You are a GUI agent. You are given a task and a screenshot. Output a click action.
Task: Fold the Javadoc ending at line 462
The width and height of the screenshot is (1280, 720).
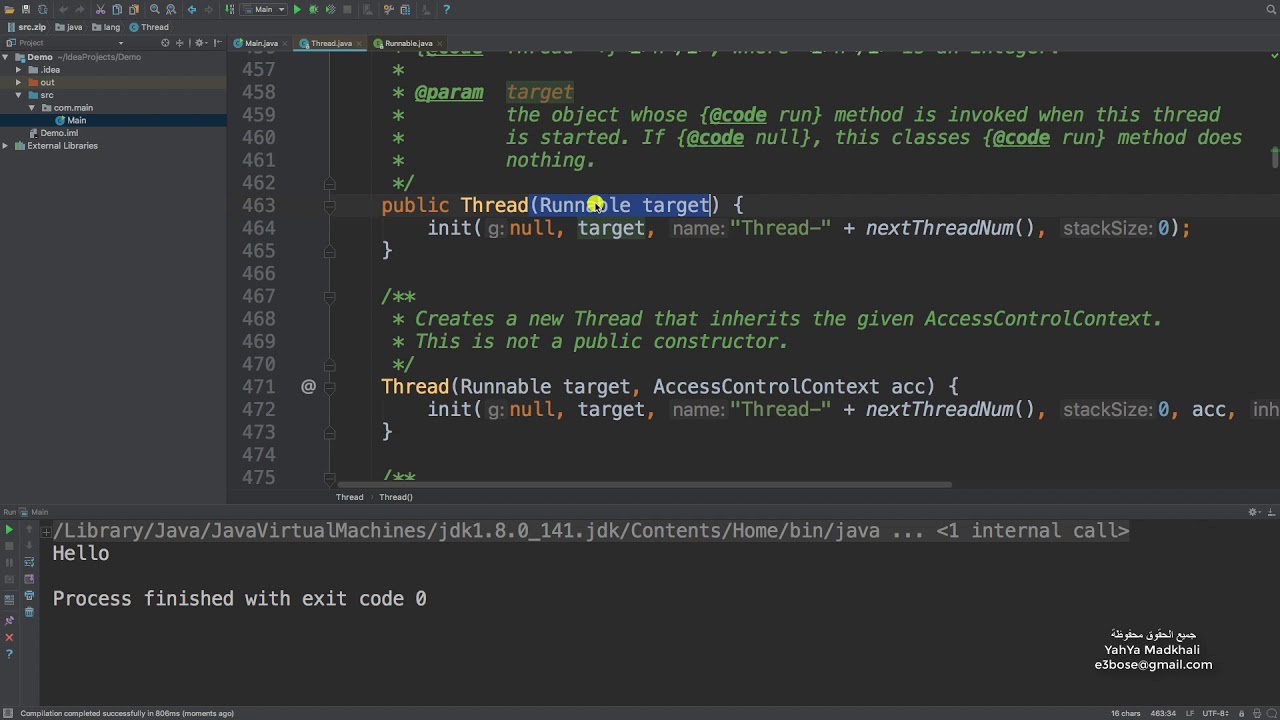pos(329,183)
